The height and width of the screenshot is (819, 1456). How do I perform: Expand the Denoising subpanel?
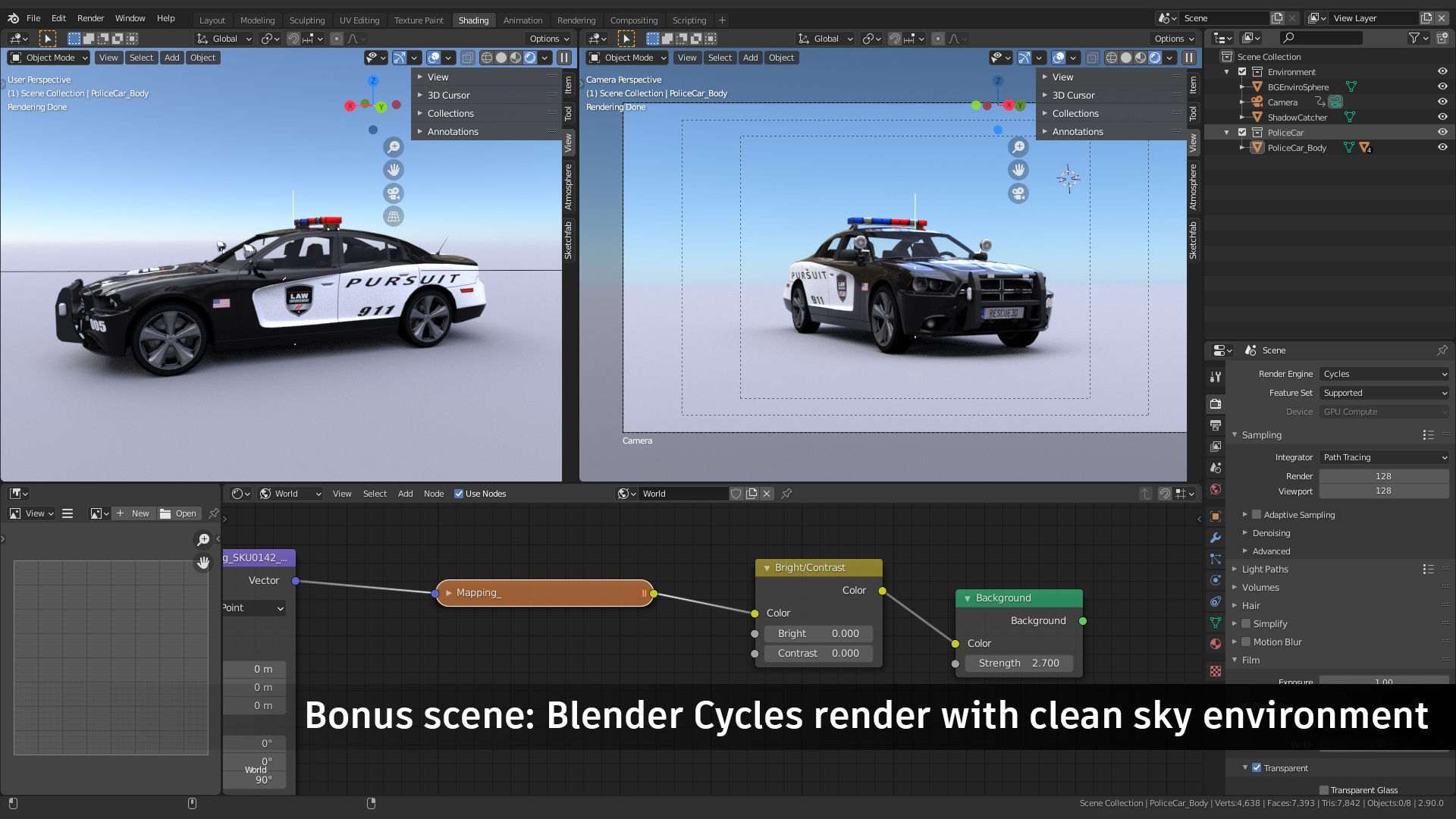pos(1270,533)
